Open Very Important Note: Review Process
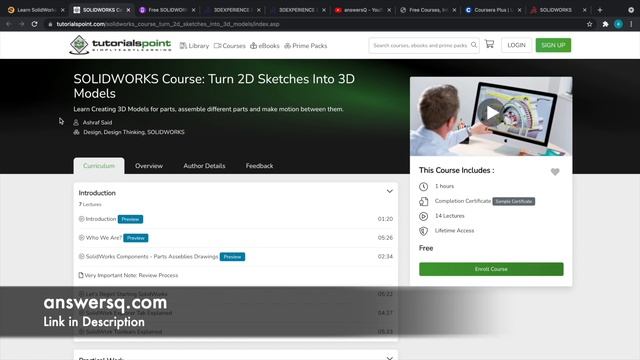The height and width of the screenshot is (360, 640). (x=131, y=276)
